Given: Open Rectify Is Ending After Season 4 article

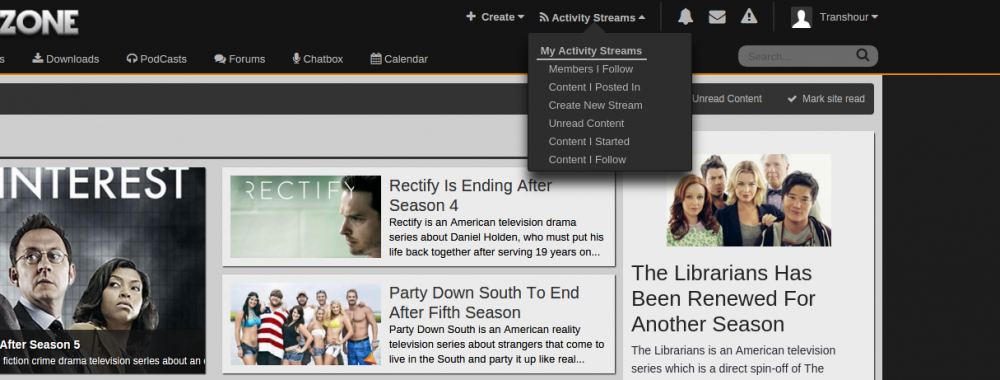Looking at the screenshot, I should [471, 195].
